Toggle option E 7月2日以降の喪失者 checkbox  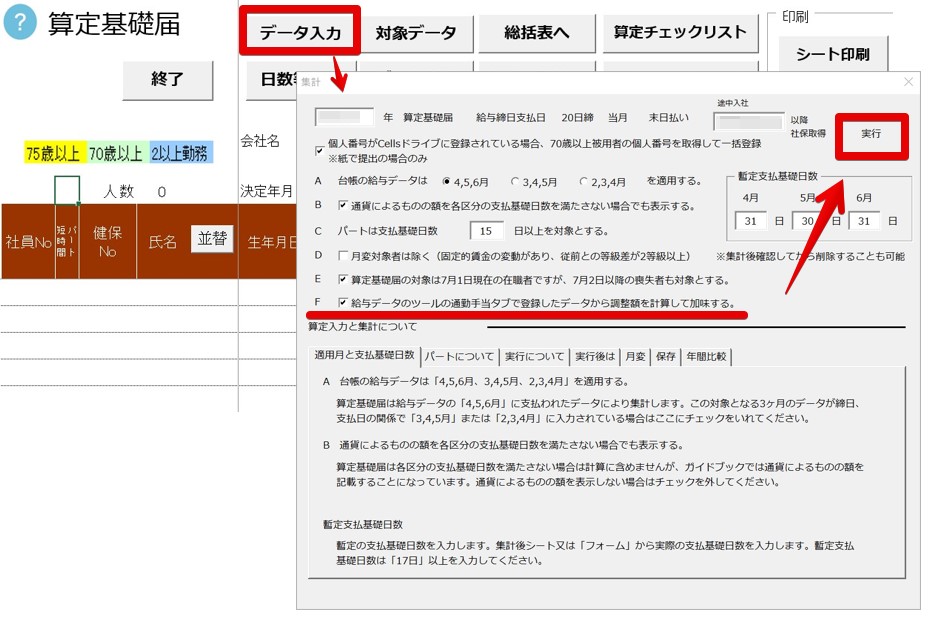(343, 279)
